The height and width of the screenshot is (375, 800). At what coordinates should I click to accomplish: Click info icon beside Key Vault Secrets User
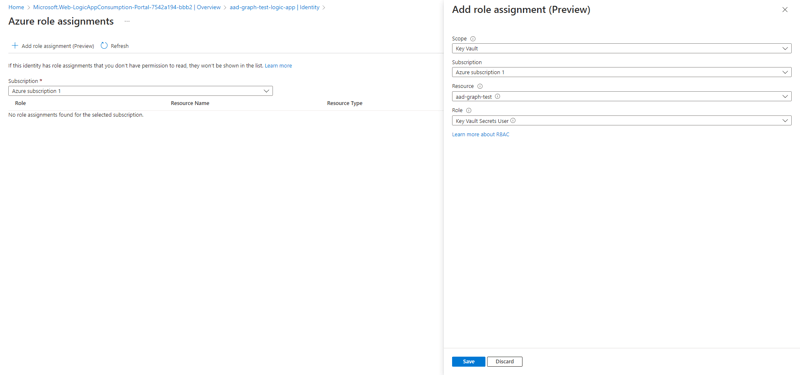point(513,121)
